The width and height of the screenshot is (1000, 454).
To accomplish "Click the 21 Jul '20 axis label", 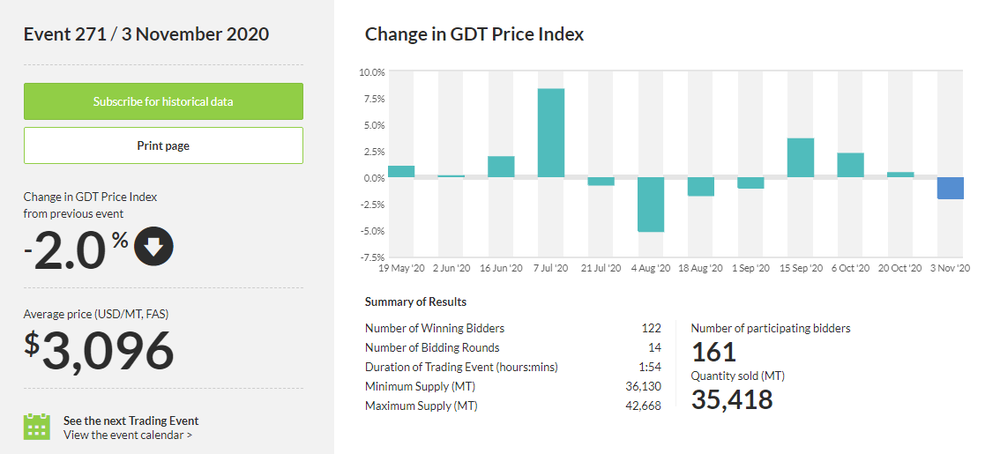I will pos(600,268).
